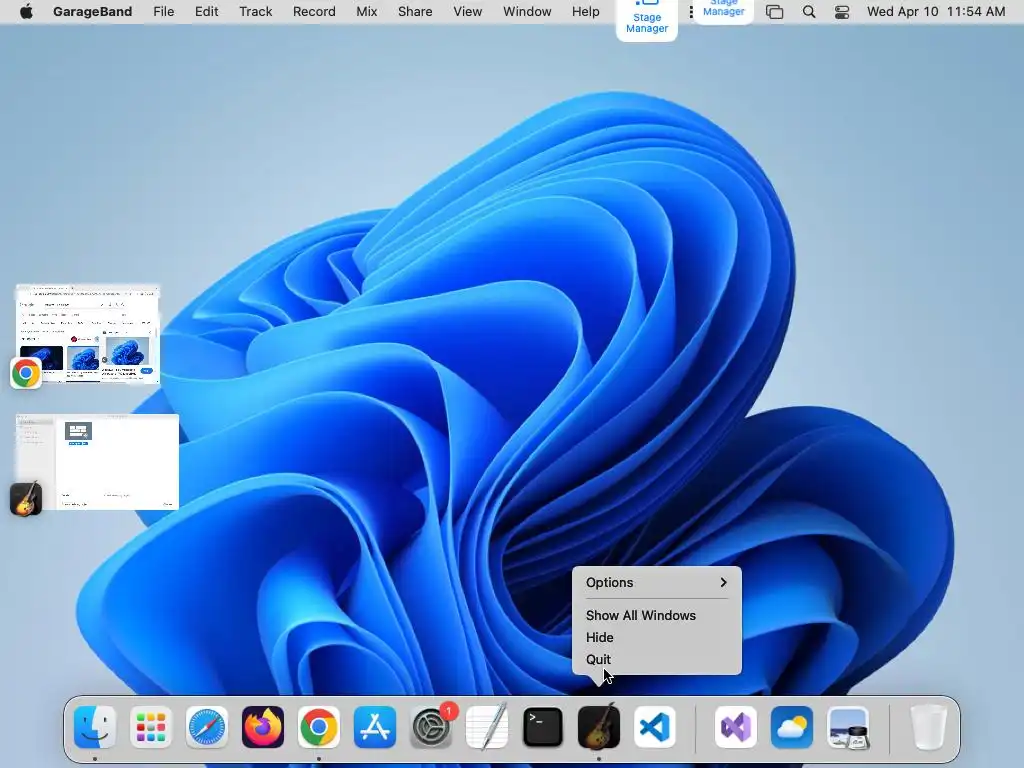
Task: Click GarageBand app icon in Stage Manager strip
Action: pos(26,499)
